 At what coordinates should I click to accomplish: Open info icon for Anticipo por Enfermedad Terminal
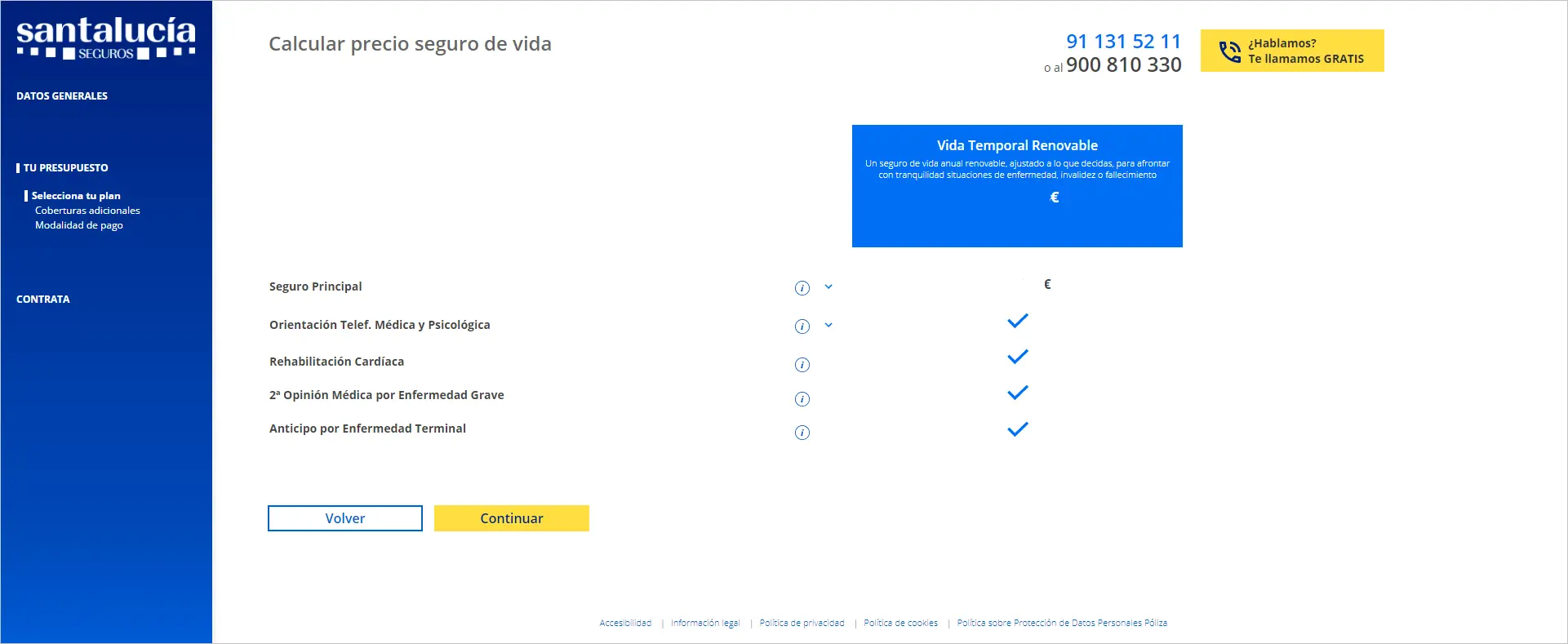(802, 433)
